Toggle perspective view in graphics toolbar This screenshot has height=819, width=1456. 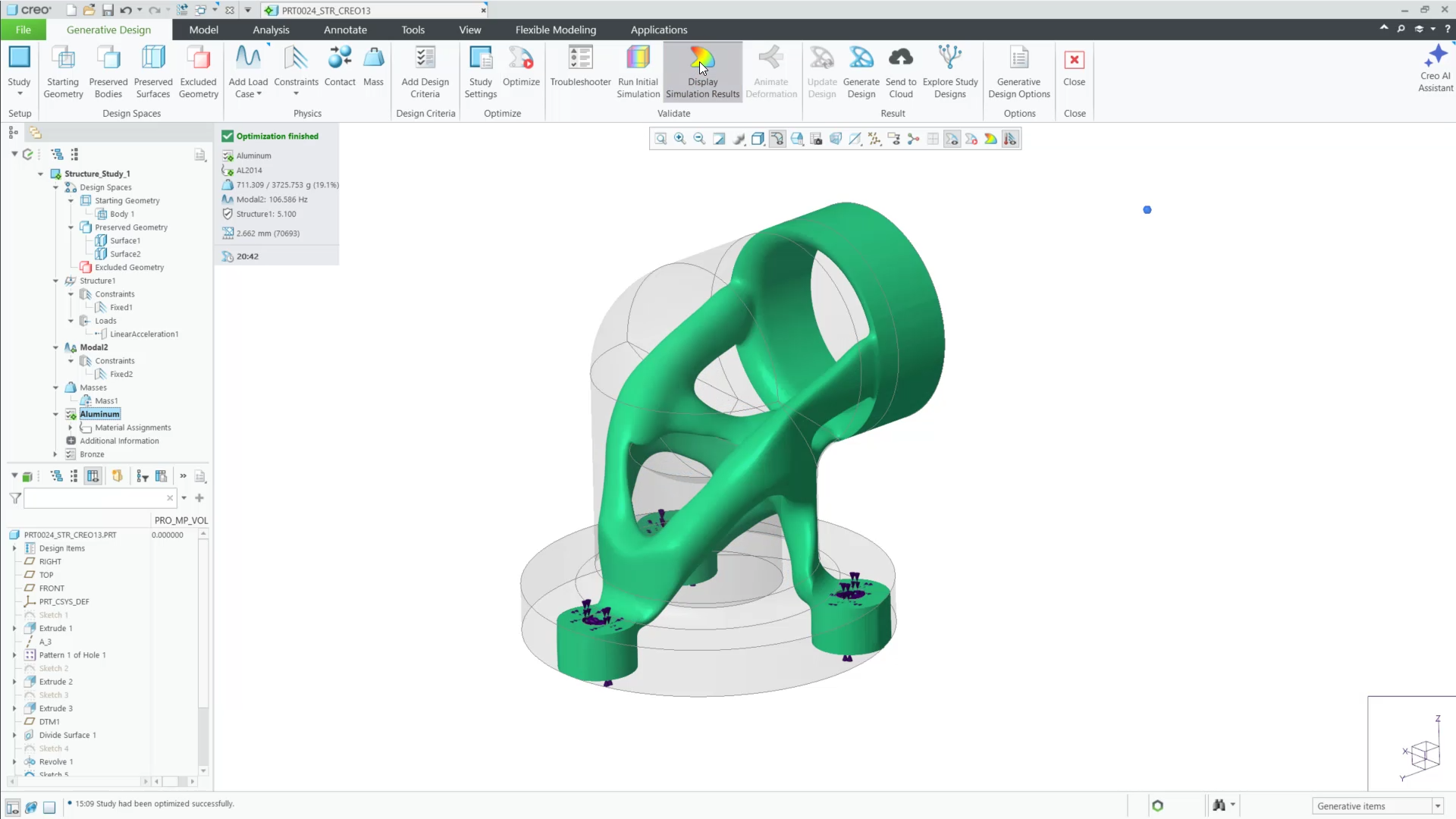click(x=836, y=139)
